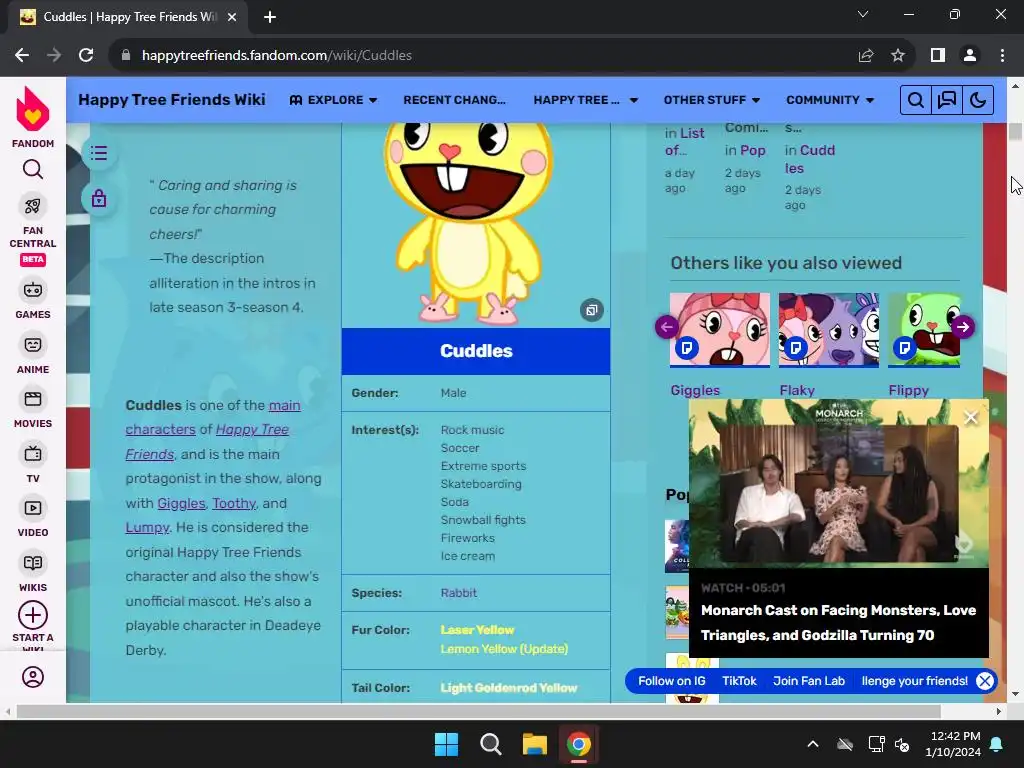Click the Follow on IG link
Viewport: 1024px width, 768px height.
point(672,681)
